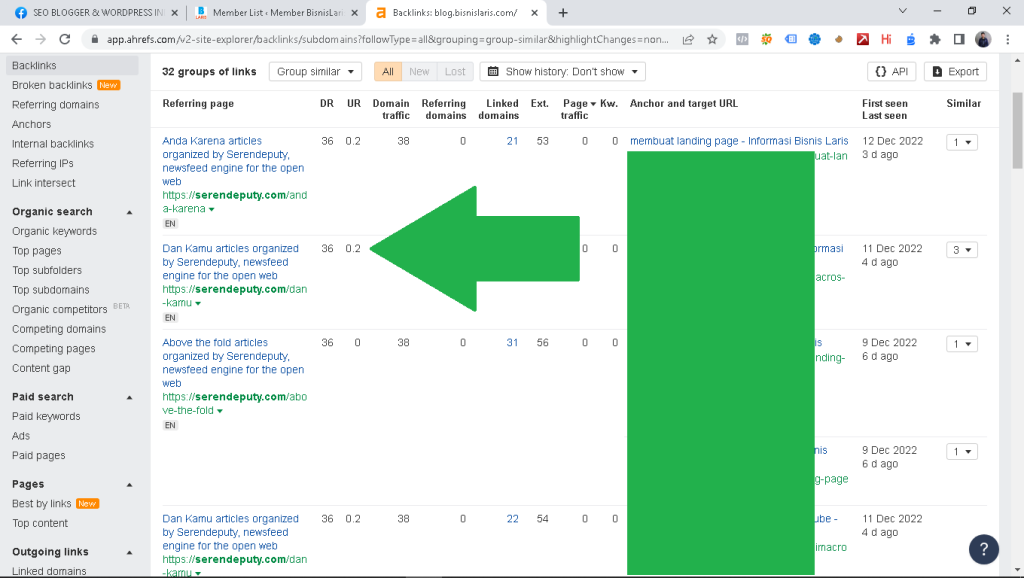Open the membuat landing page anchor link
Image resolution: width=1024 pixels, height=578 pixels.
coord(739,141)
